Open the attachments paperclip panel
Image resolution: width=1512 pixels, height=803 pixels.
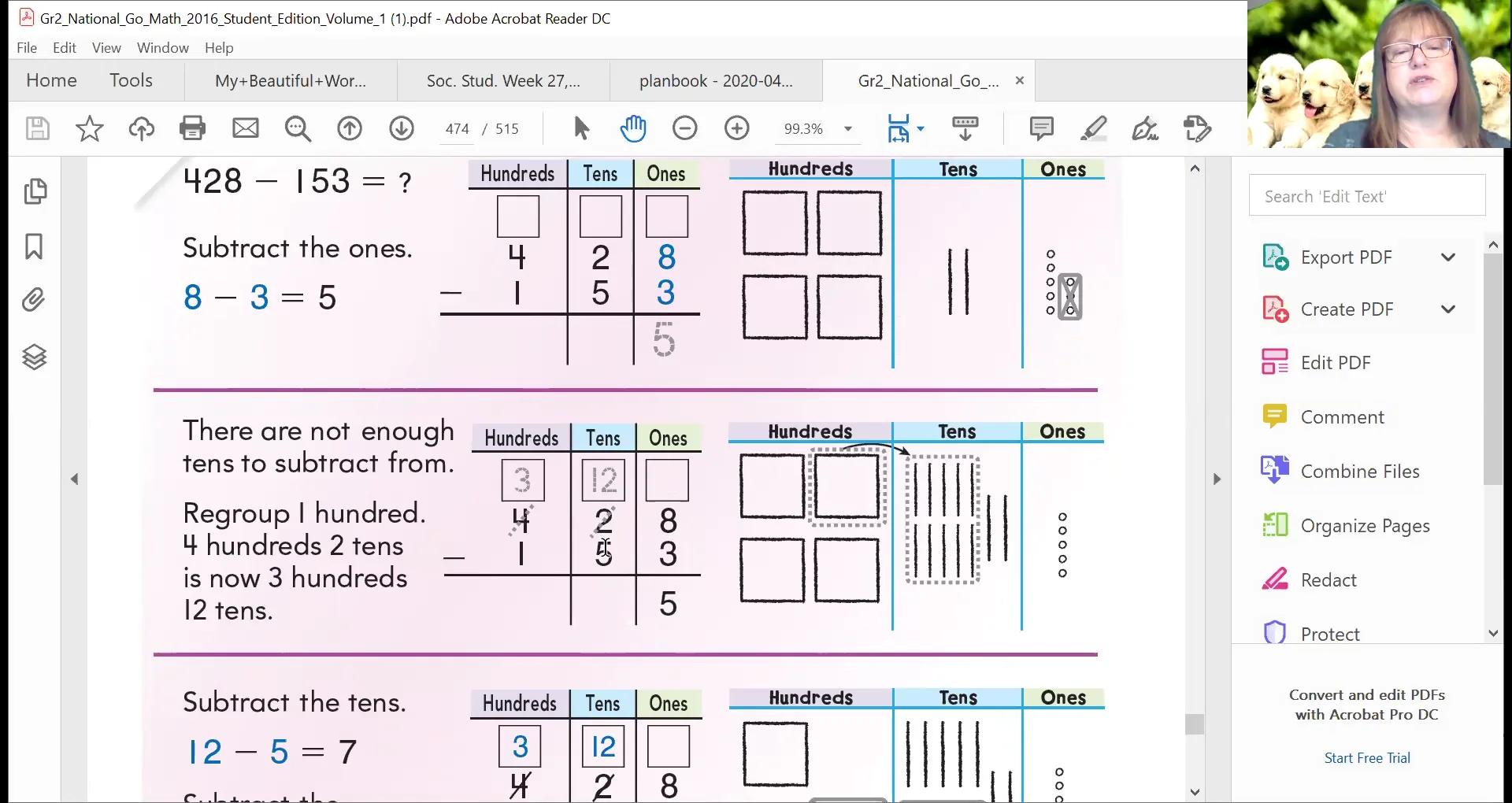point(34,300)
